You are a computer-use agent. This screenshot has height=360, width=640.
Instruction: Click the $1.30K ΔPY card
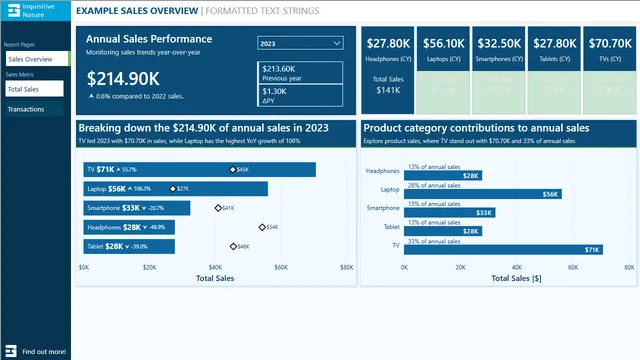(x=300, y=95)
